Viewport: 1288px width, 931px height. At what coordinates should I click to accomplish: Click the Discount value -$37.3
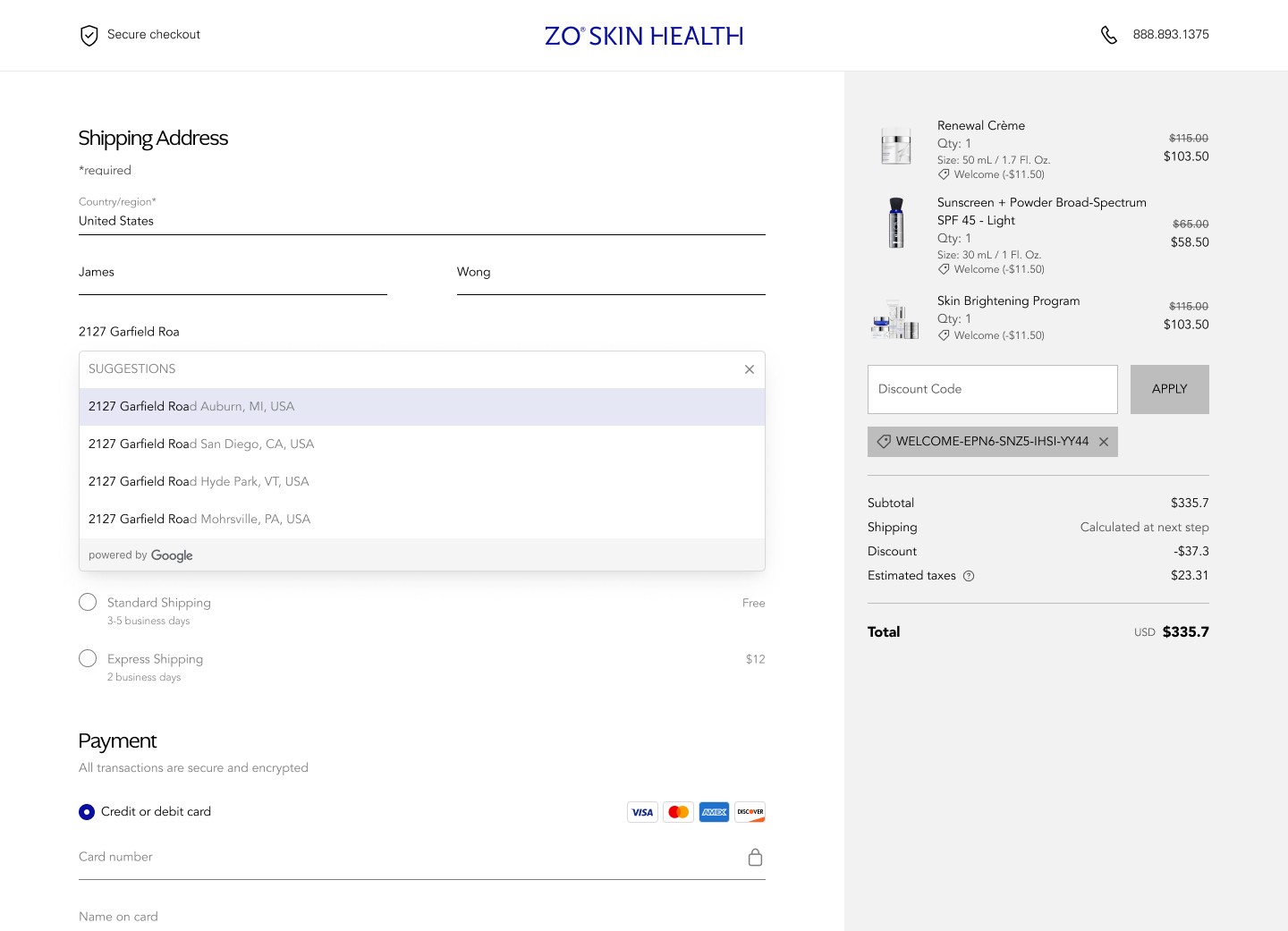[x=1191, y=552]
